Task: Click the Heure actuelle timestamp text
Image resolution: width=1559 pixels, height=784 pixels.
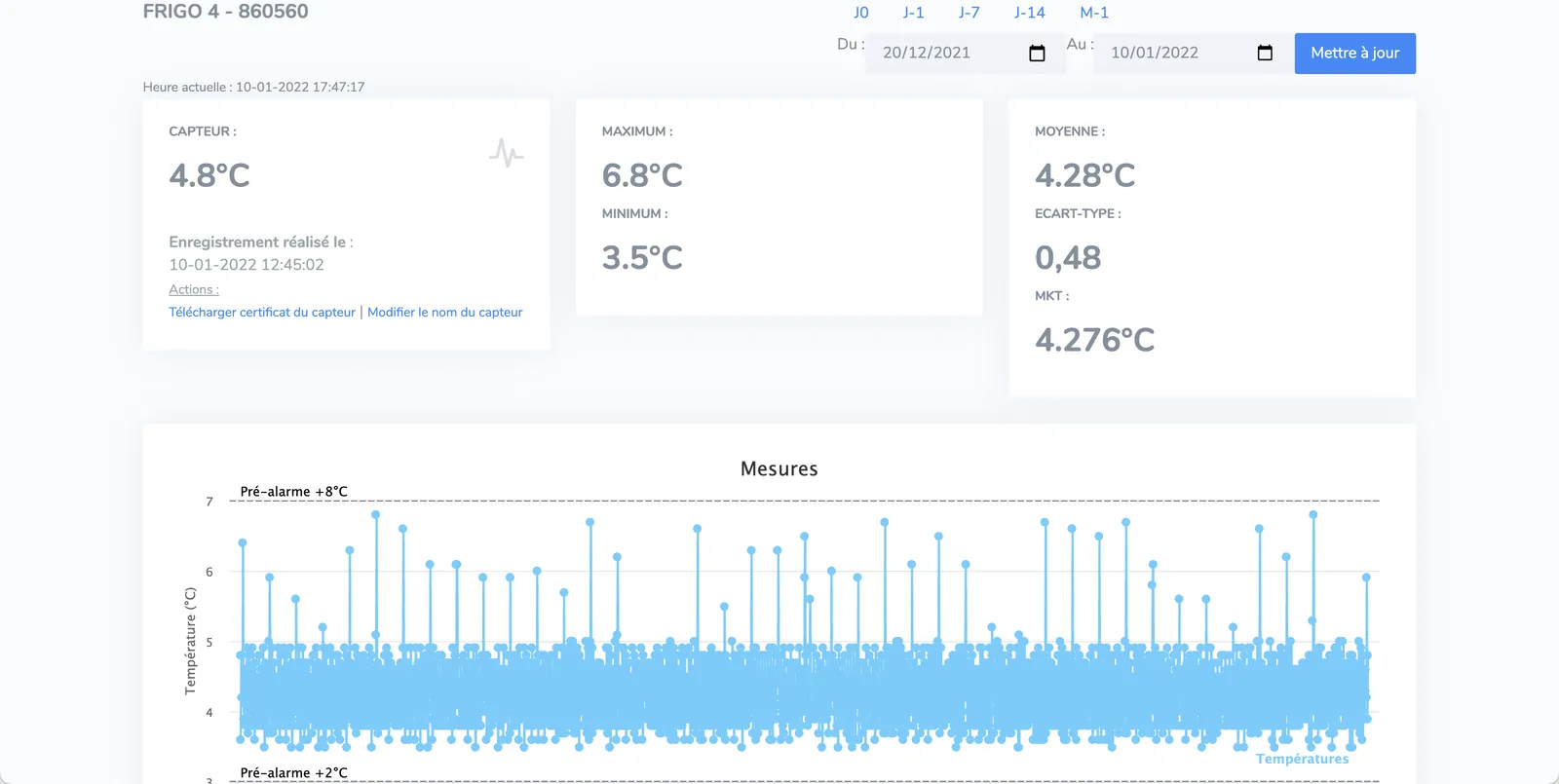Action: pos(253,87)
